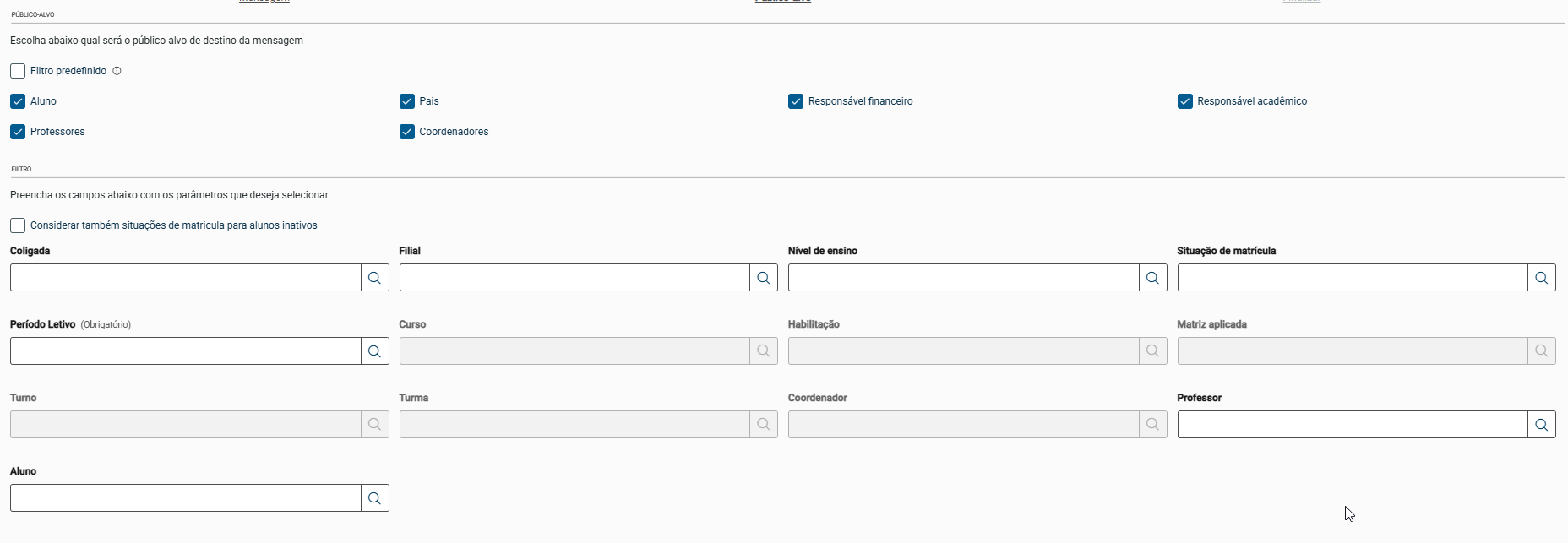The image size is (1568, 543).
Task: Open the Período Letivo search lookup
Action: tap(375, 351)
